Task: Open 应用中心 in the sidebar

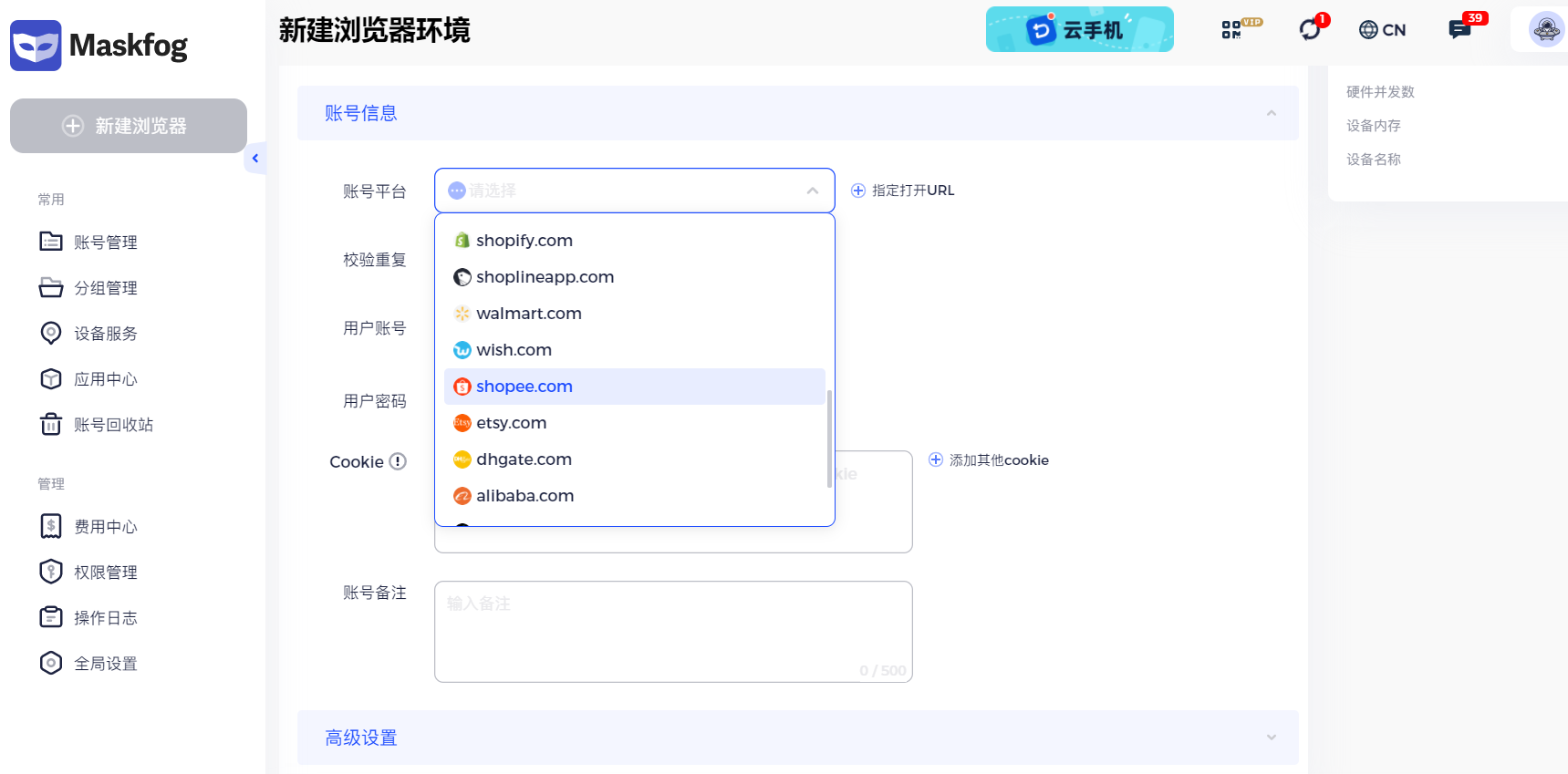Action: click(x=106, y=379)
